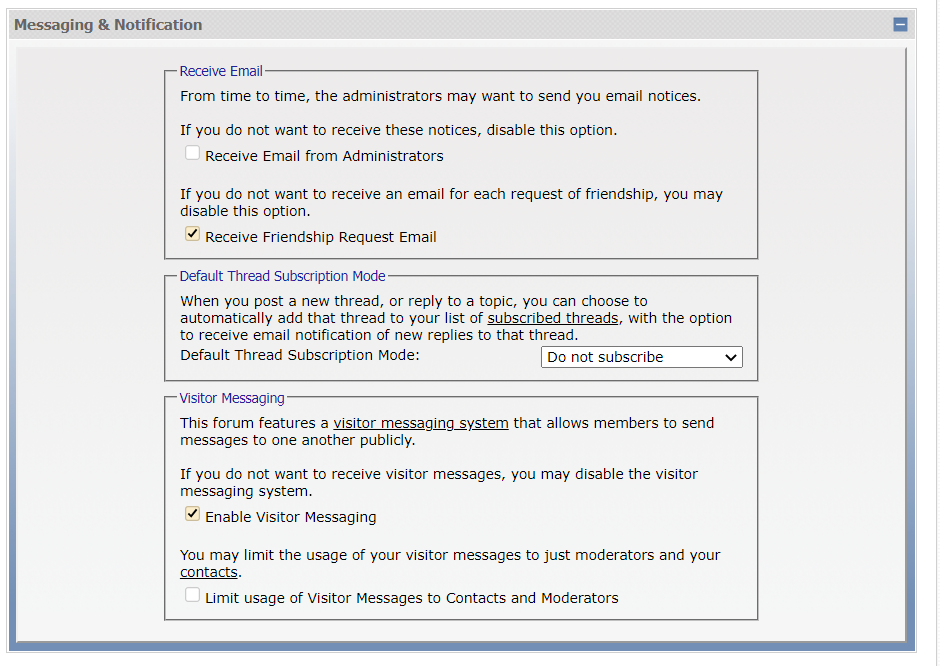The width and height of the screenshot is (940, 666).
Task: Click the Receive Email from Administrators label
Action: (x=324, y=156)
